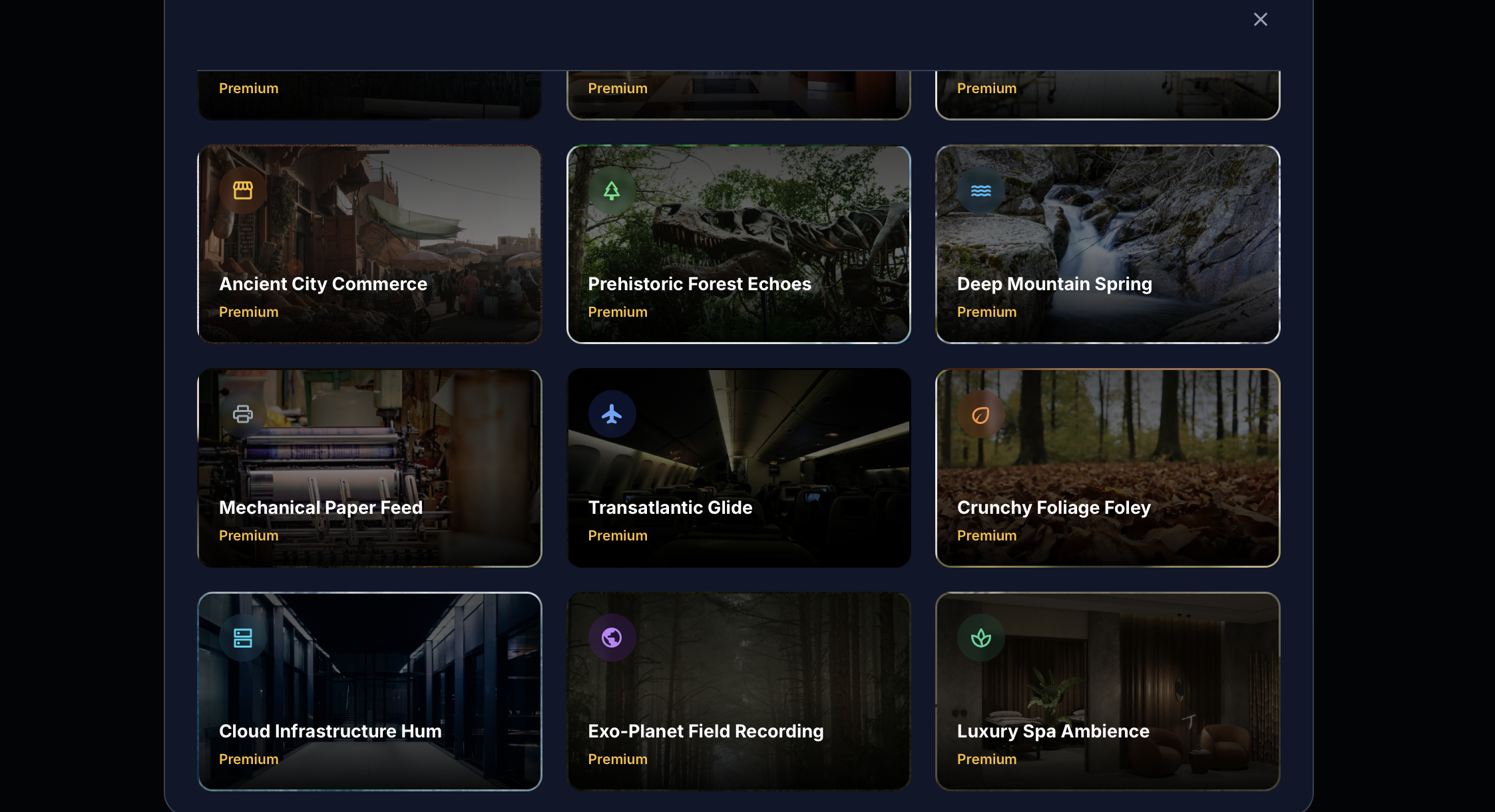Click Premium label under Transatlantic Glide
The image size is (1495, 812).
point(618,535)
